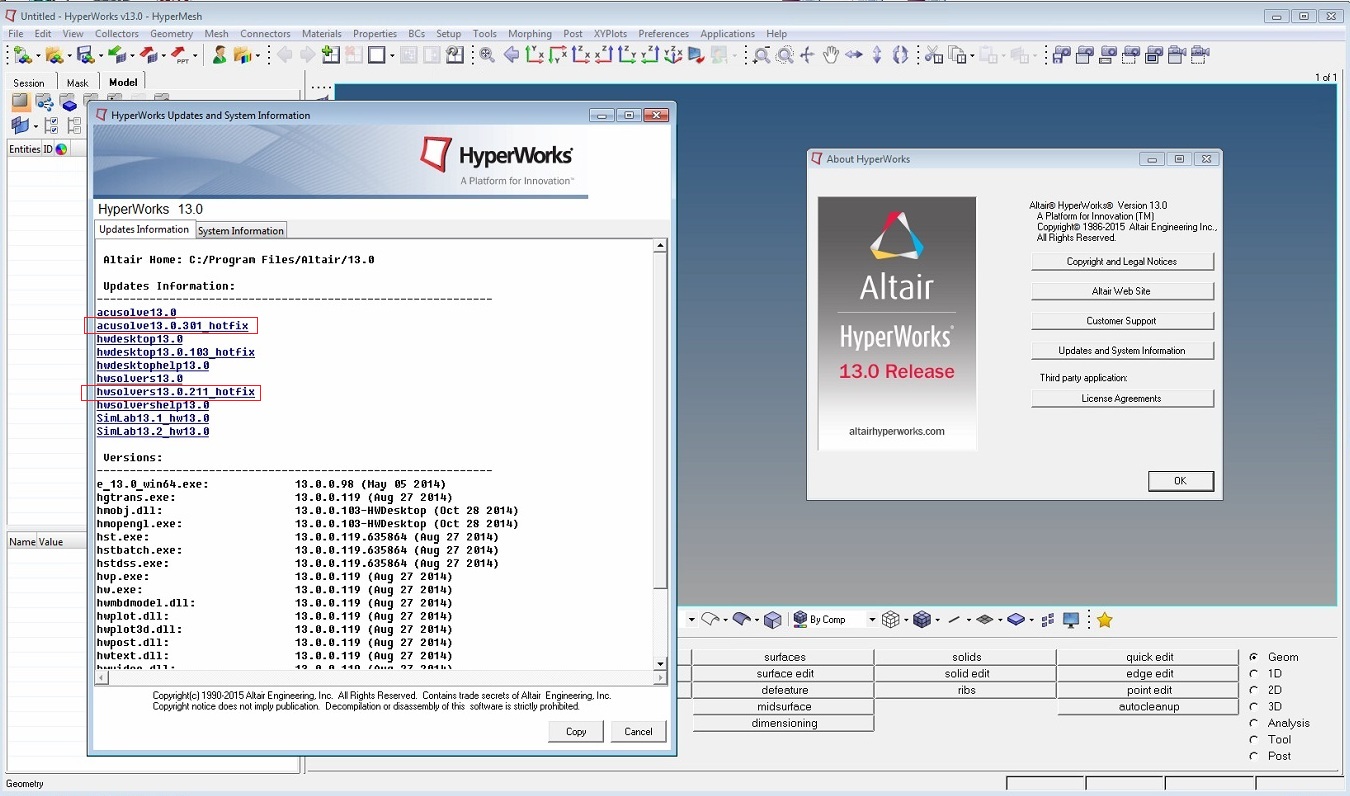Select the XY top plane view icon
Image resolution: width=1350 pixels, height=796 pixels.
tap(534, 54)
